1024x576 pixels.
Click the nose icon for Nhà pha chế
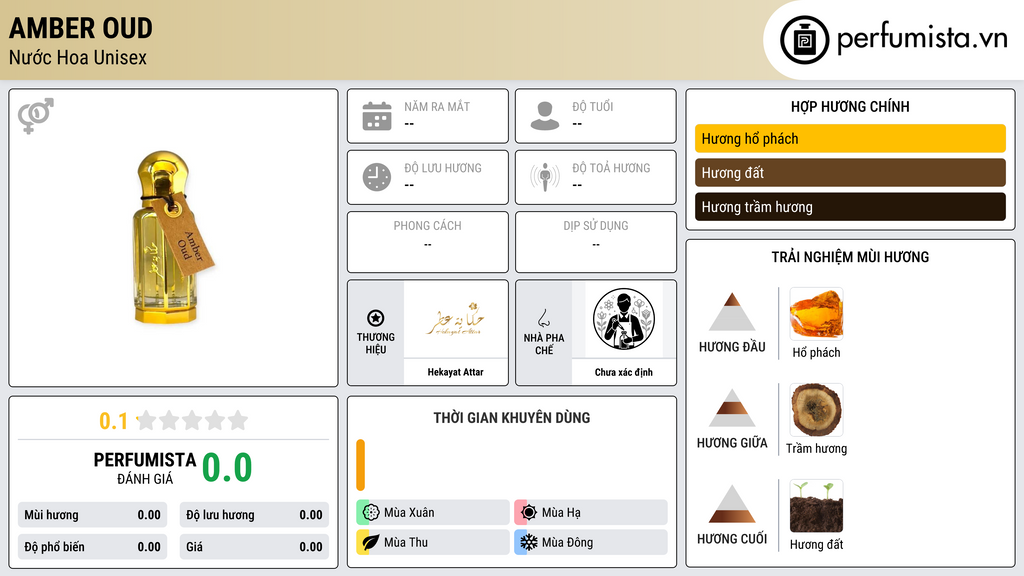pos(543,318)
